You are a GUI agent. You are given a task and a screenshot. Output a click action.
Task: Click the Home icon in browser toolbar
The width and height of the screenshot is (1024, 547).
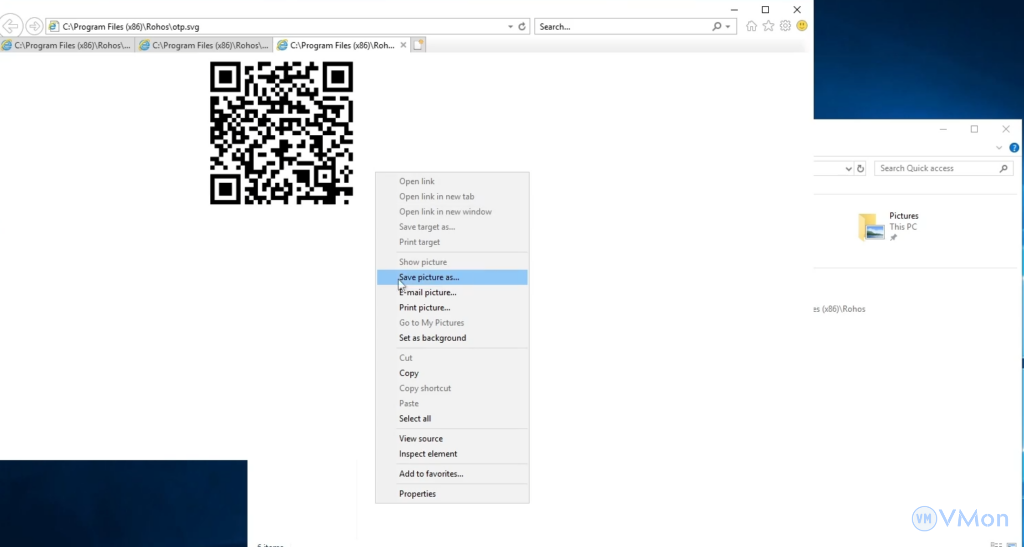pyautogui.click(x=752, y=26)
